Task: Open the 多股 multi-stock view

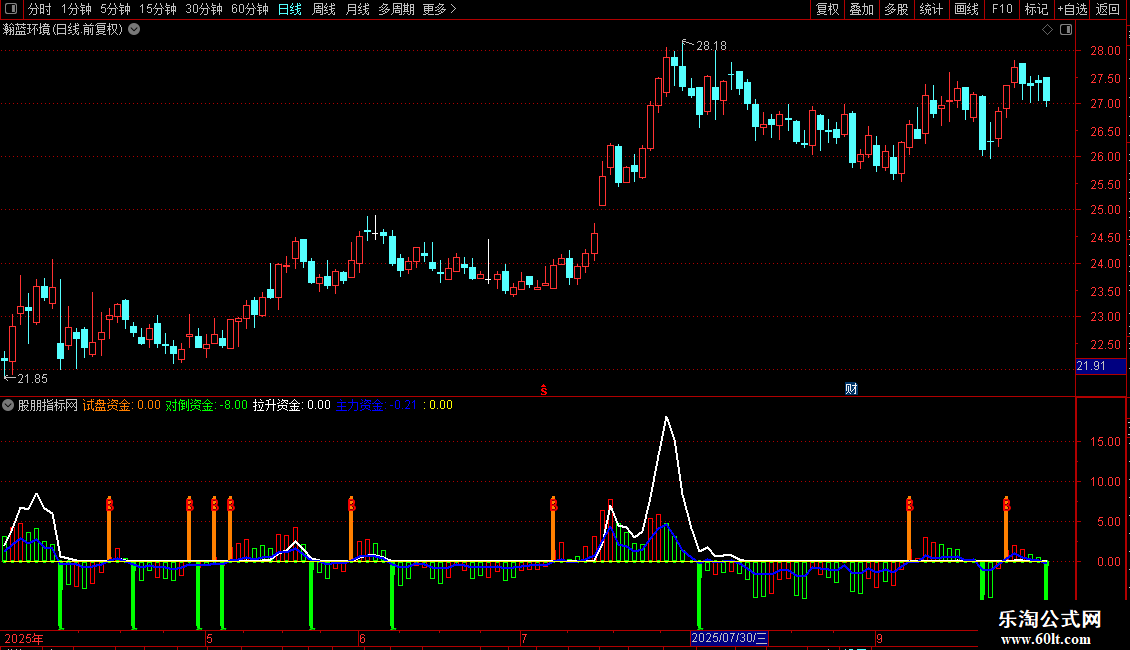Action: click(x=896, y=9)
